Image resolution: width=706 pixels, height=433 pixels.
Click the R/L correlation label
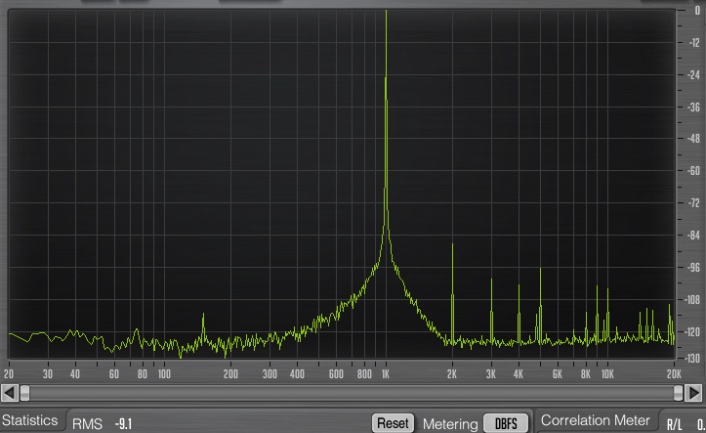(x=674, y=424)
